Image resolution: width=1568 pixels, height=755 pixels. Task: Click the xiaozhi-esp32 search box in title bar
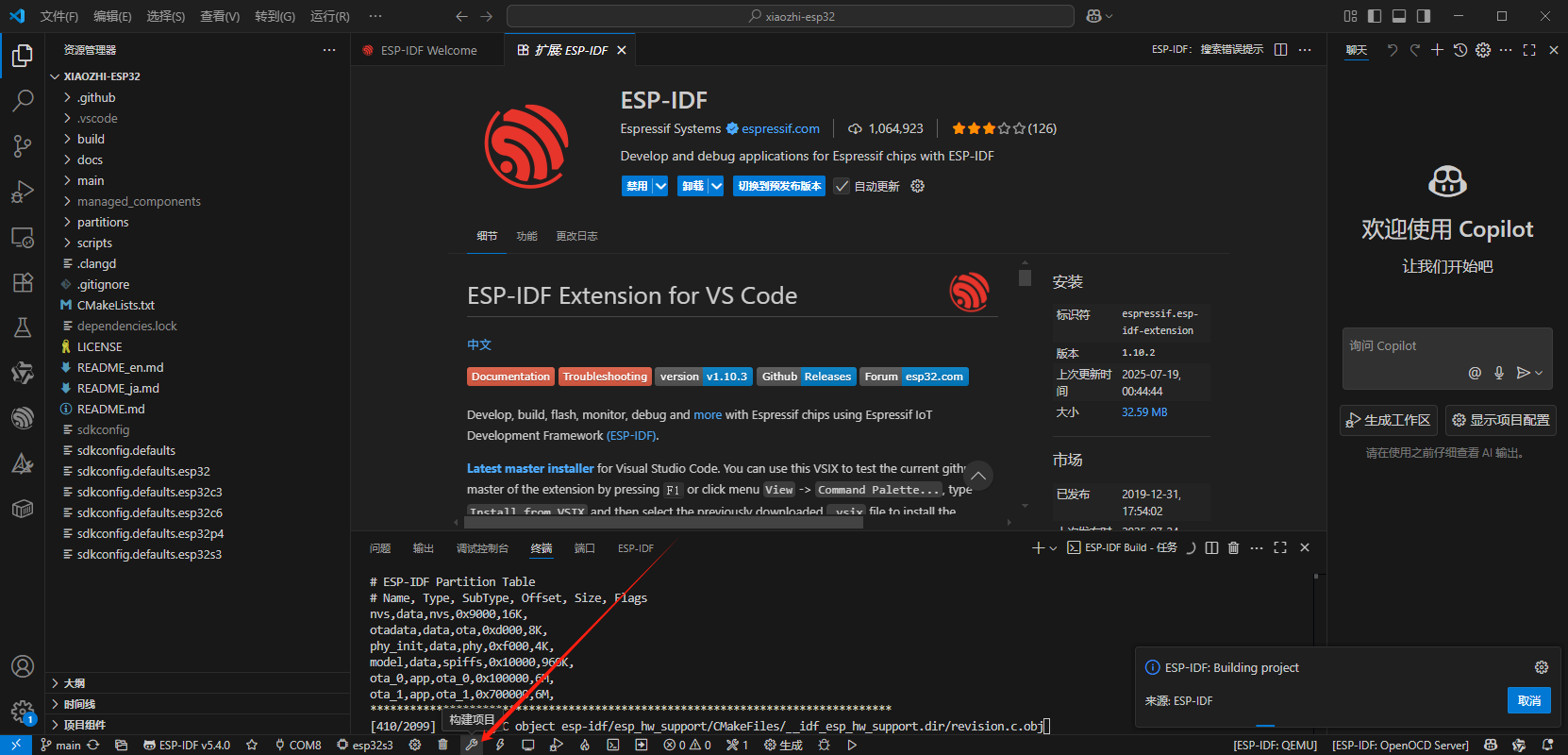pos(791,16)
